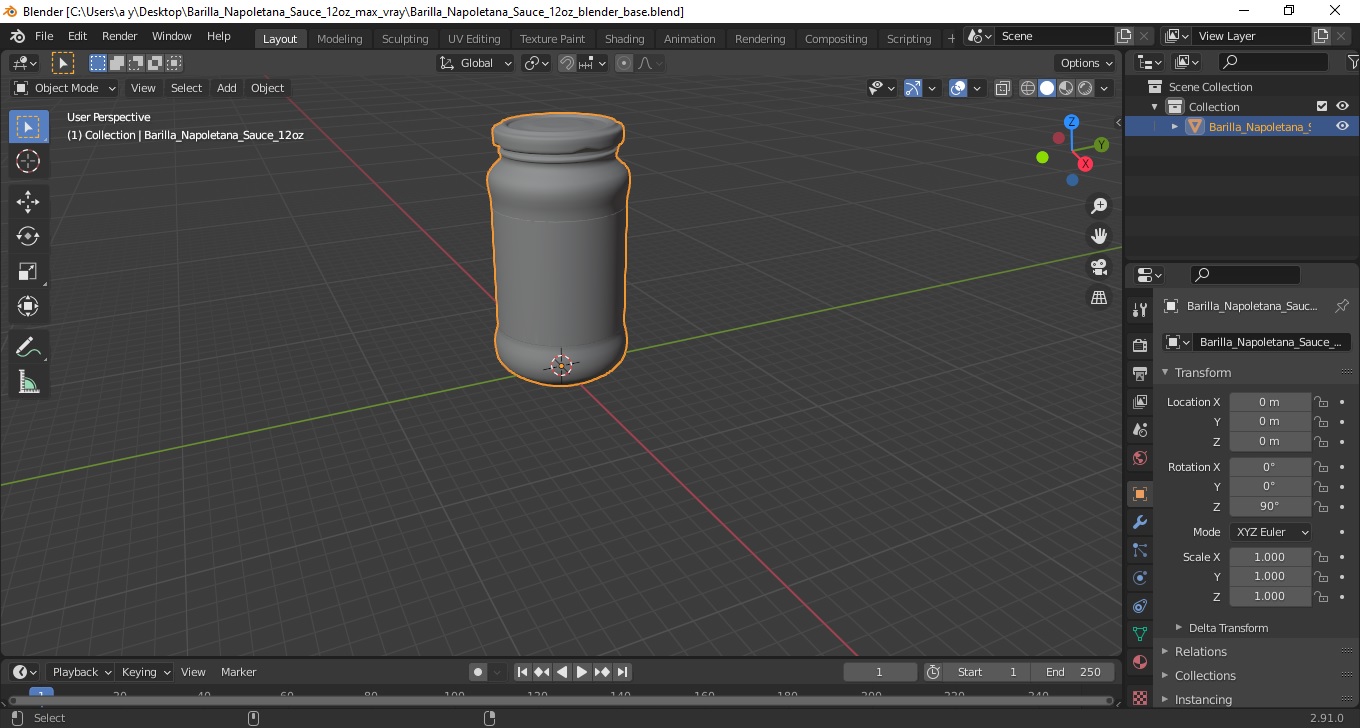The width and height of the screenshot is (1360, 728).
Task: Choose the Rotate tool
Action: click(28, 236)
